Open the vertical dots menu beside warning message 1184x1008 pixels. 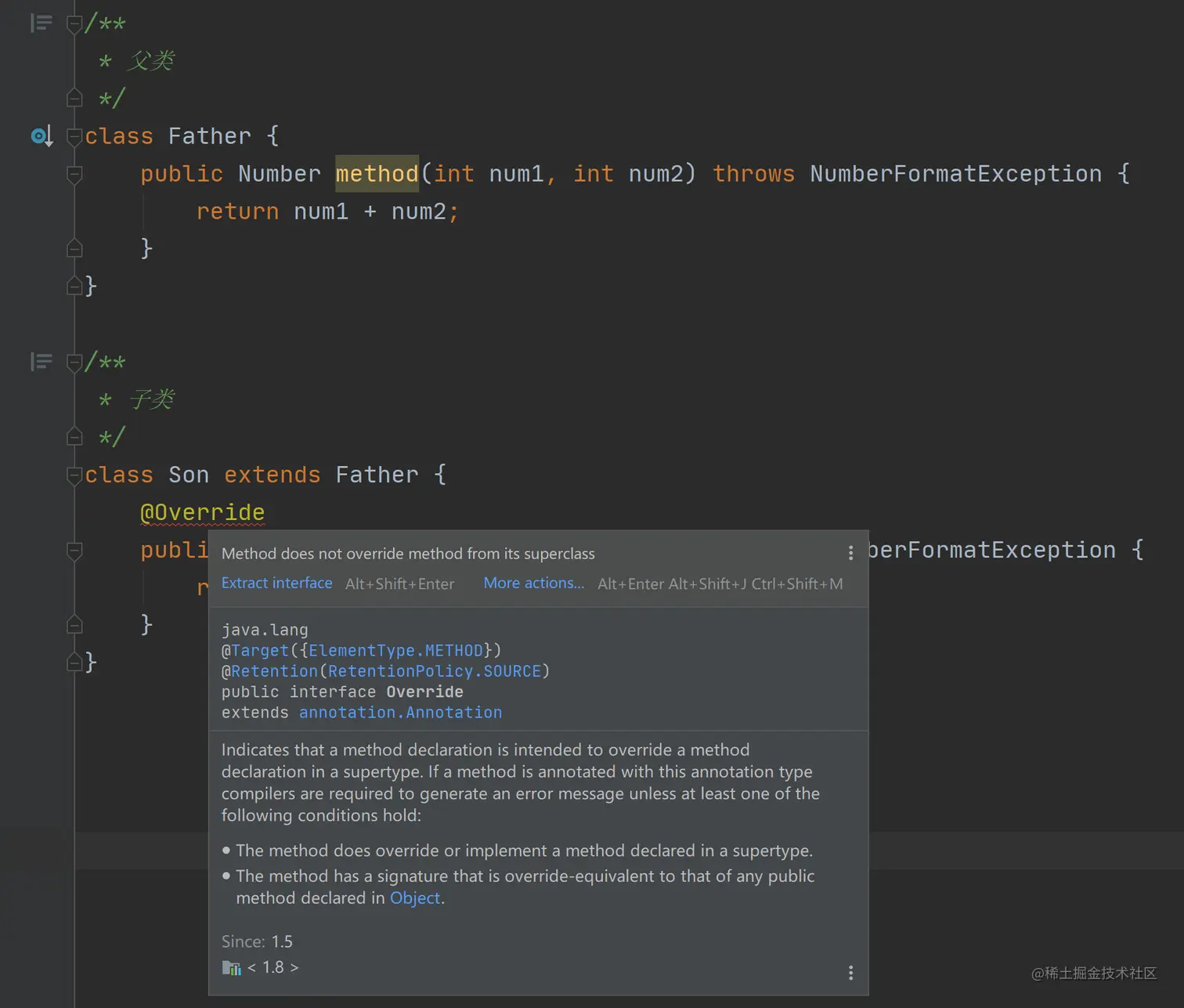[x=850, y=553]
